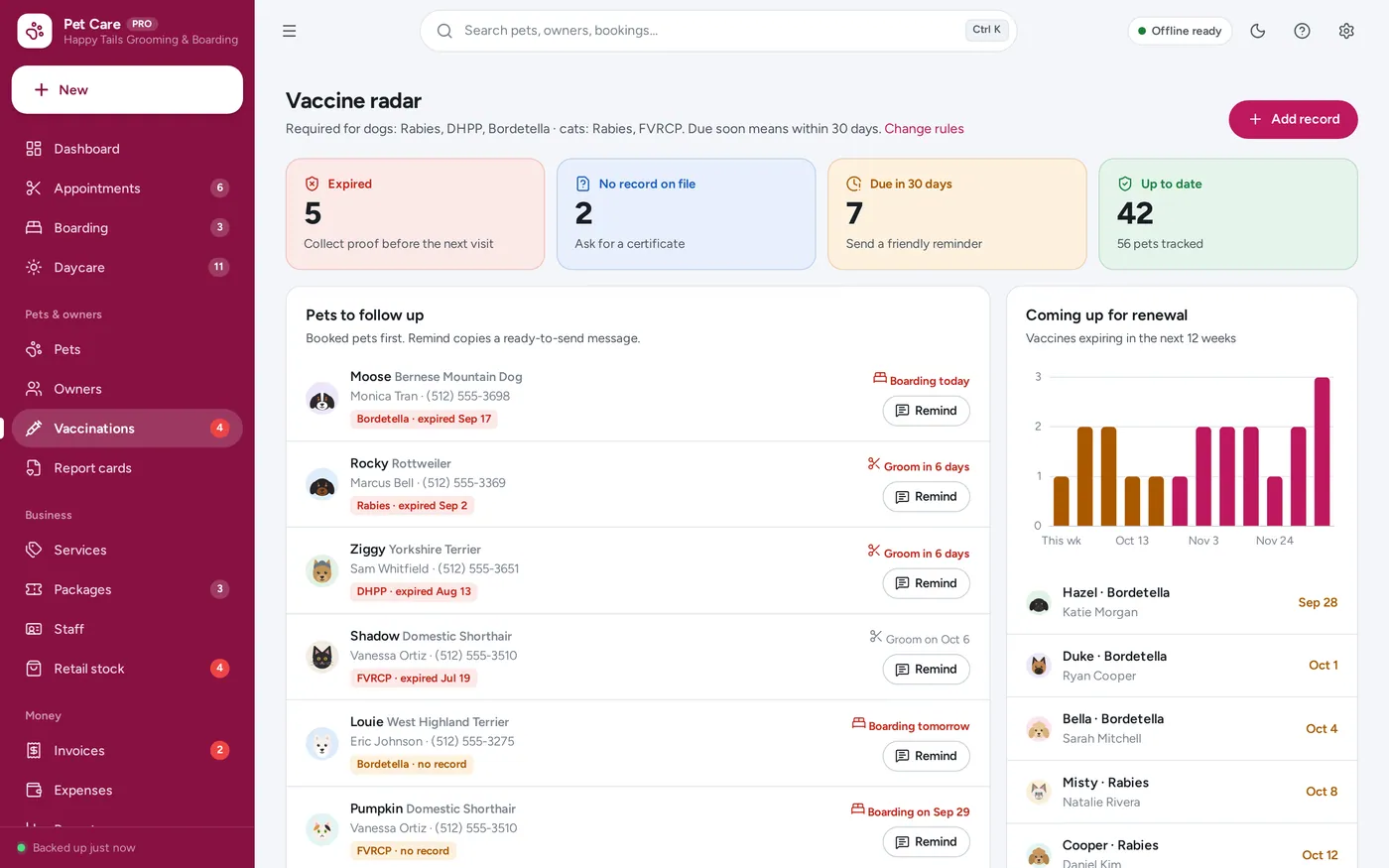
Task: Click the Shadow cat avatar
Action: coord(321,657)
